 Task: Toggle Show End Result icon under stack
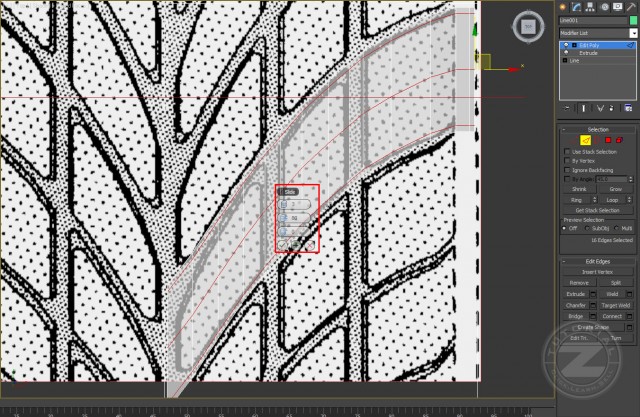[x=584, y=107]
